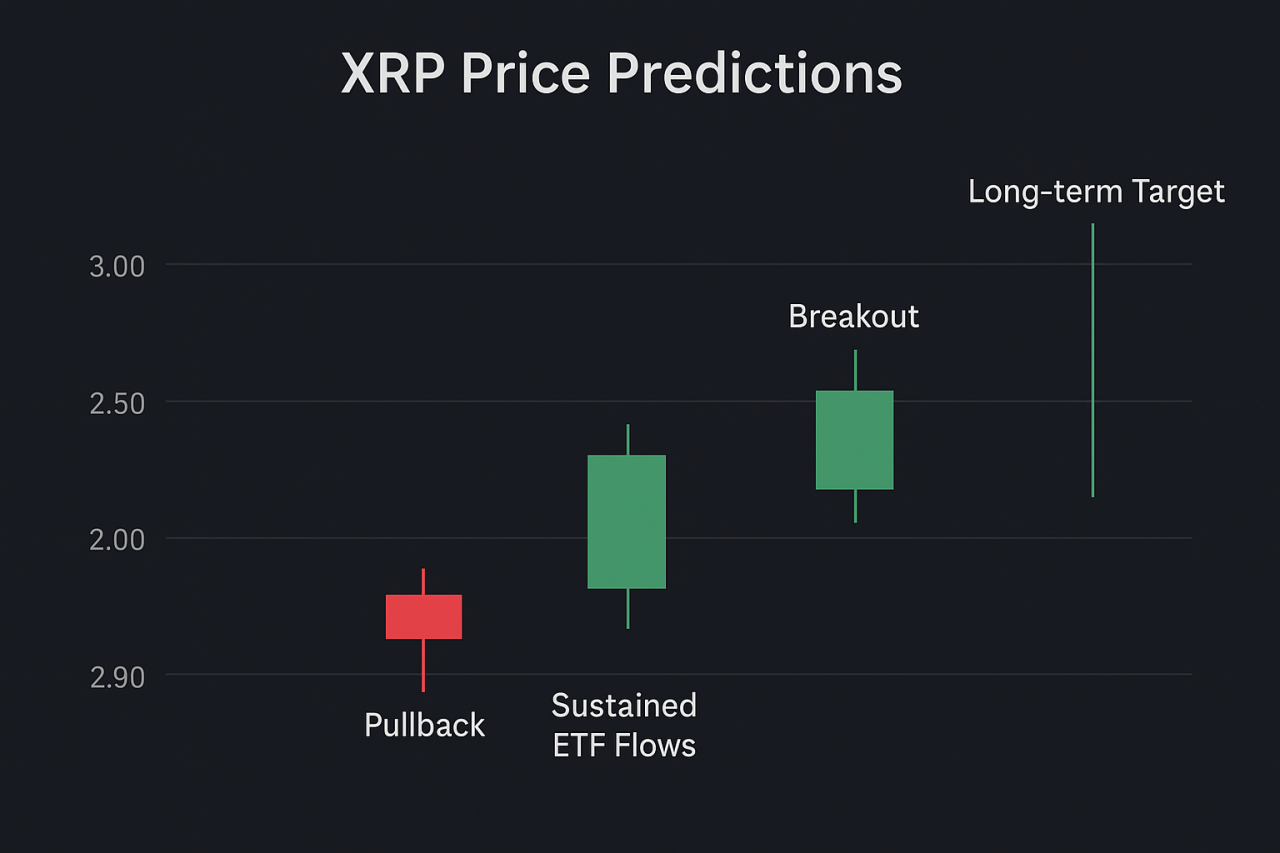The height and width of the screenshot is (853, 1280).
Task: Click the "Breakout" annotation label
Action: (853, 317)
